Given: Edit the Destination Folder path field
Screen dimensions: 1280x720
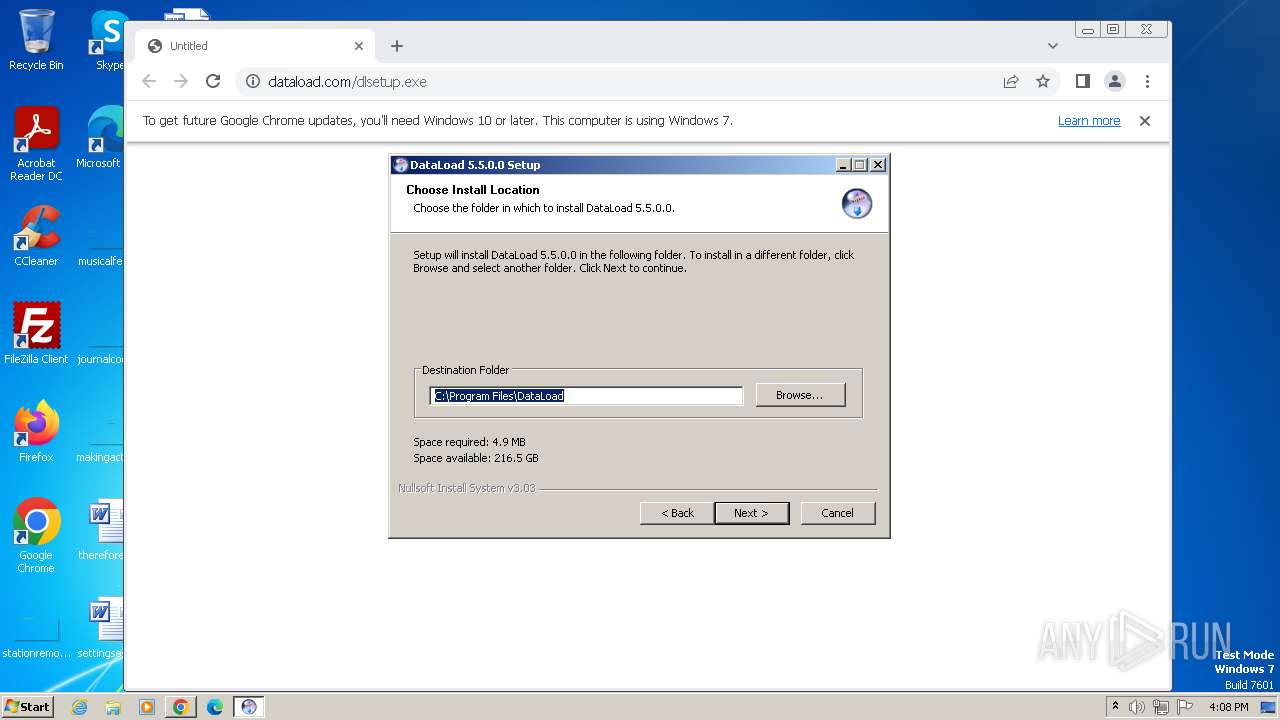Looking at the screenshot, I should click(586, 396).
